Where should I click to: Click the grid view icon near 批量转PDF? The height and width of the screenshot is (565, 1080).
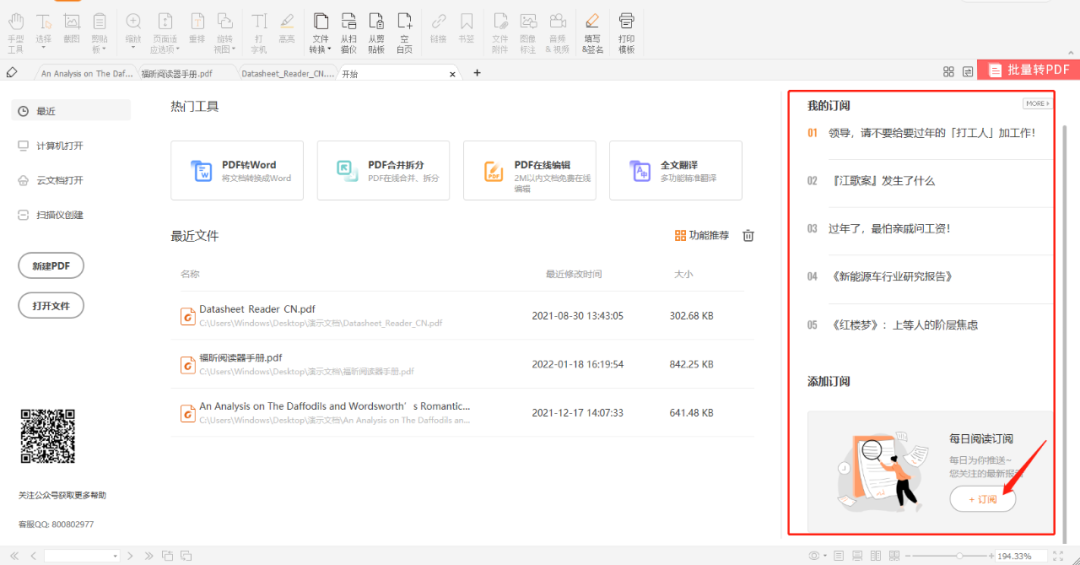click(948, 72)
